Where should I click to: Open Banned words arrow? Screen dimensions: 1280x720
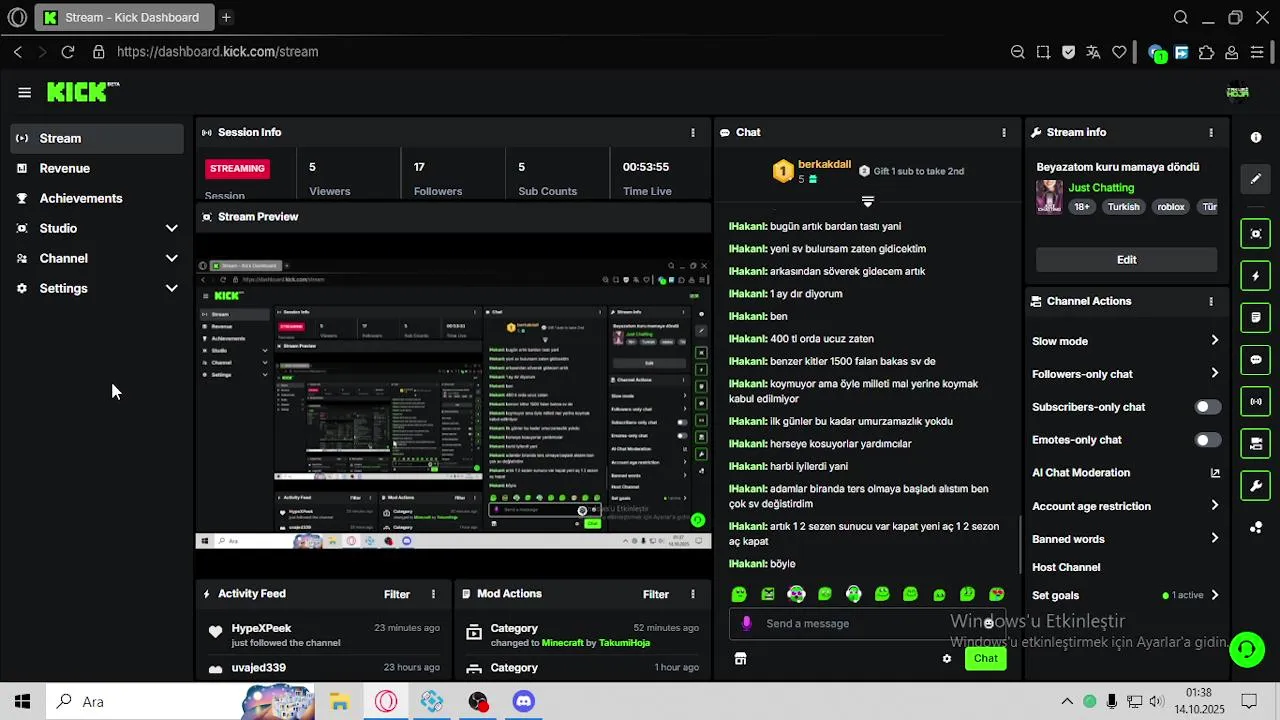pos(1215,539)
